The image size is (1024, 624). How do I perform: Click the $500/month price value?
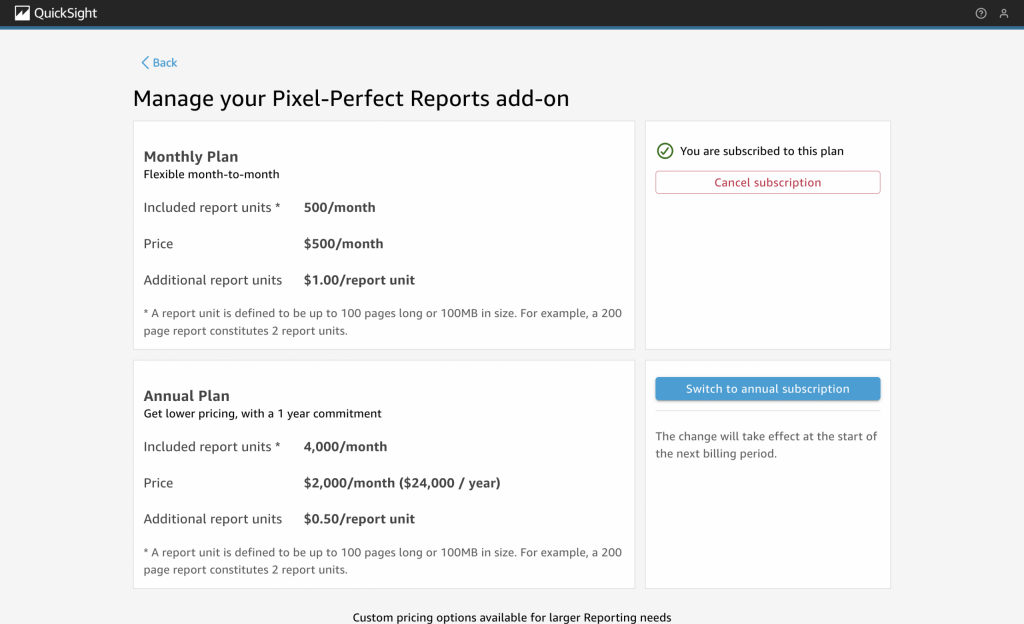343,244
